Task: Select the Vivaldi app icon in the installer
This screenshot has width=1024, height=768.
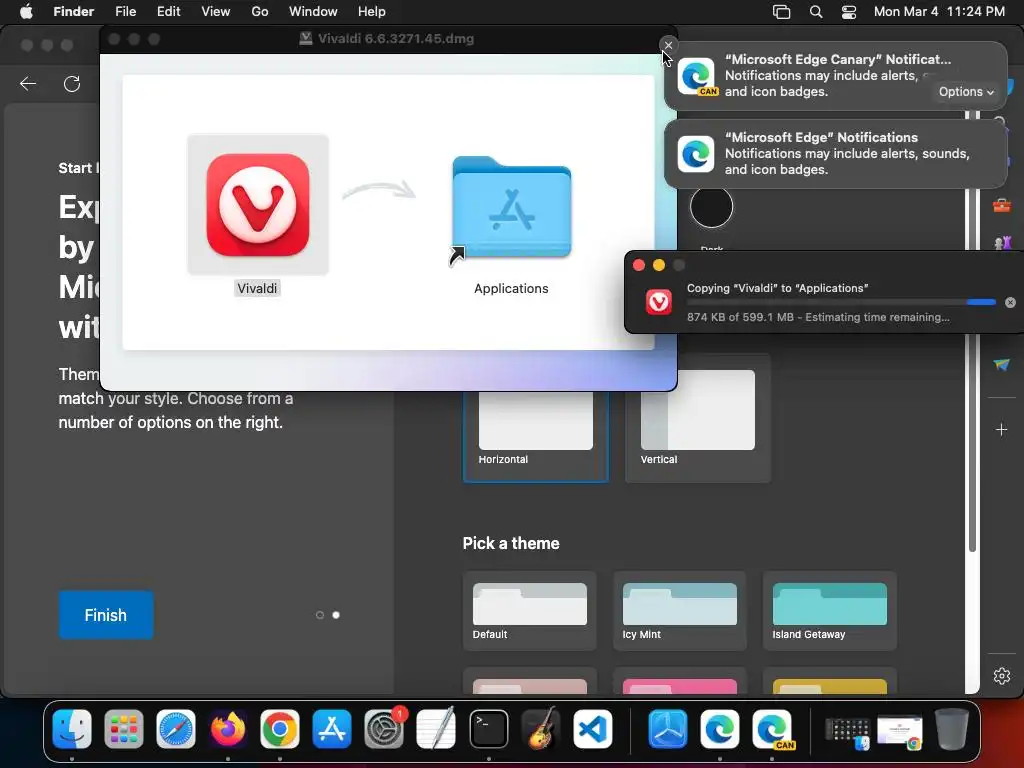Action: pos(258,204)
